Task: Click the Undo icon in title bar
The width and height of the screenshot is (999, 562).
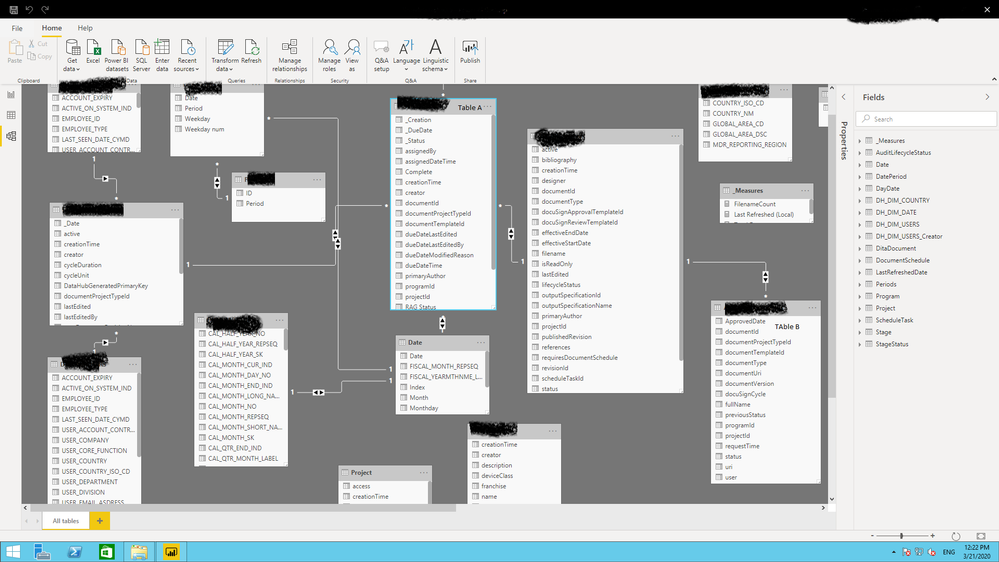Action: [x=29, y=10]
